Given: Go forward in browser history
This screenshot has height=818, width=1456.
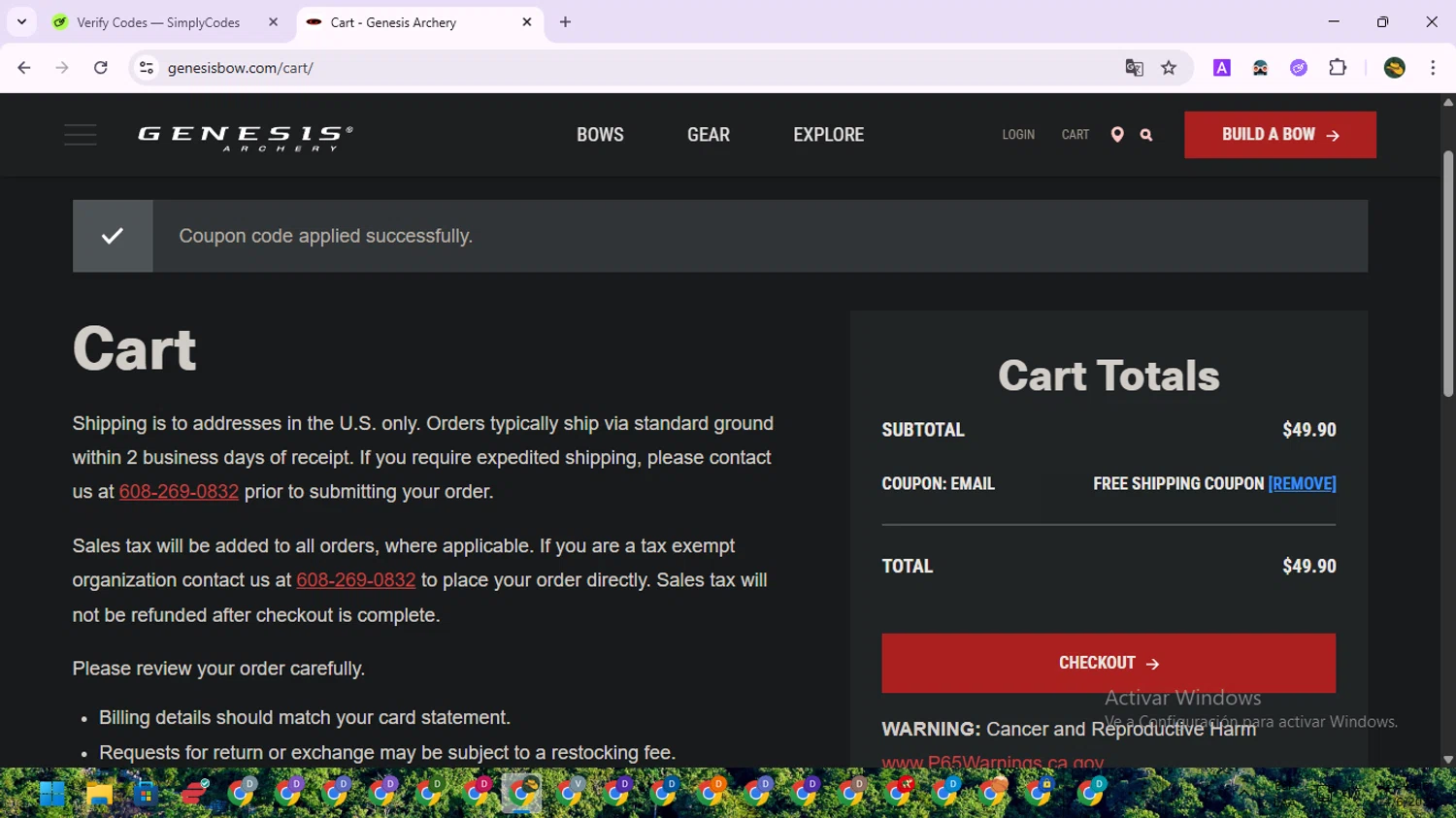Looking at the screenshot, I should [62, 68].
